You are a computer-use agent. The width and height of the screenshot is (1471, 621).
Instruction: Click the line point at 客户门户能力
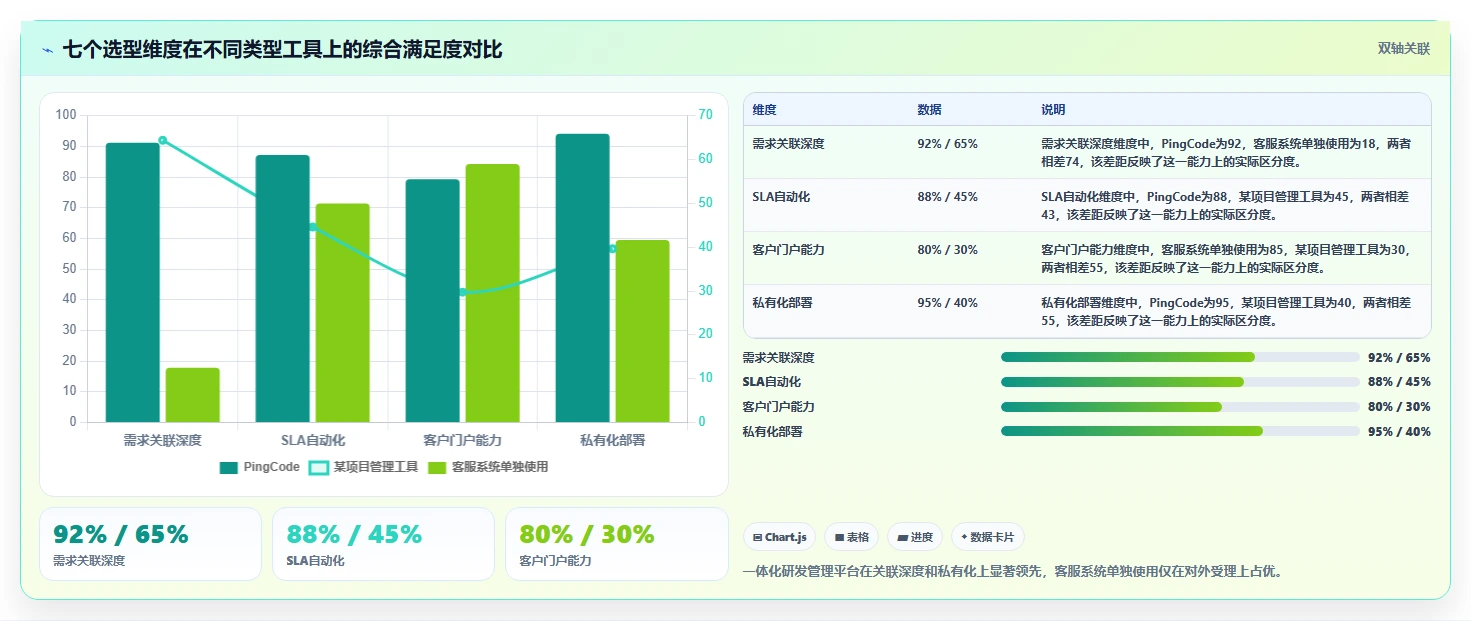(x=462, y=292)
